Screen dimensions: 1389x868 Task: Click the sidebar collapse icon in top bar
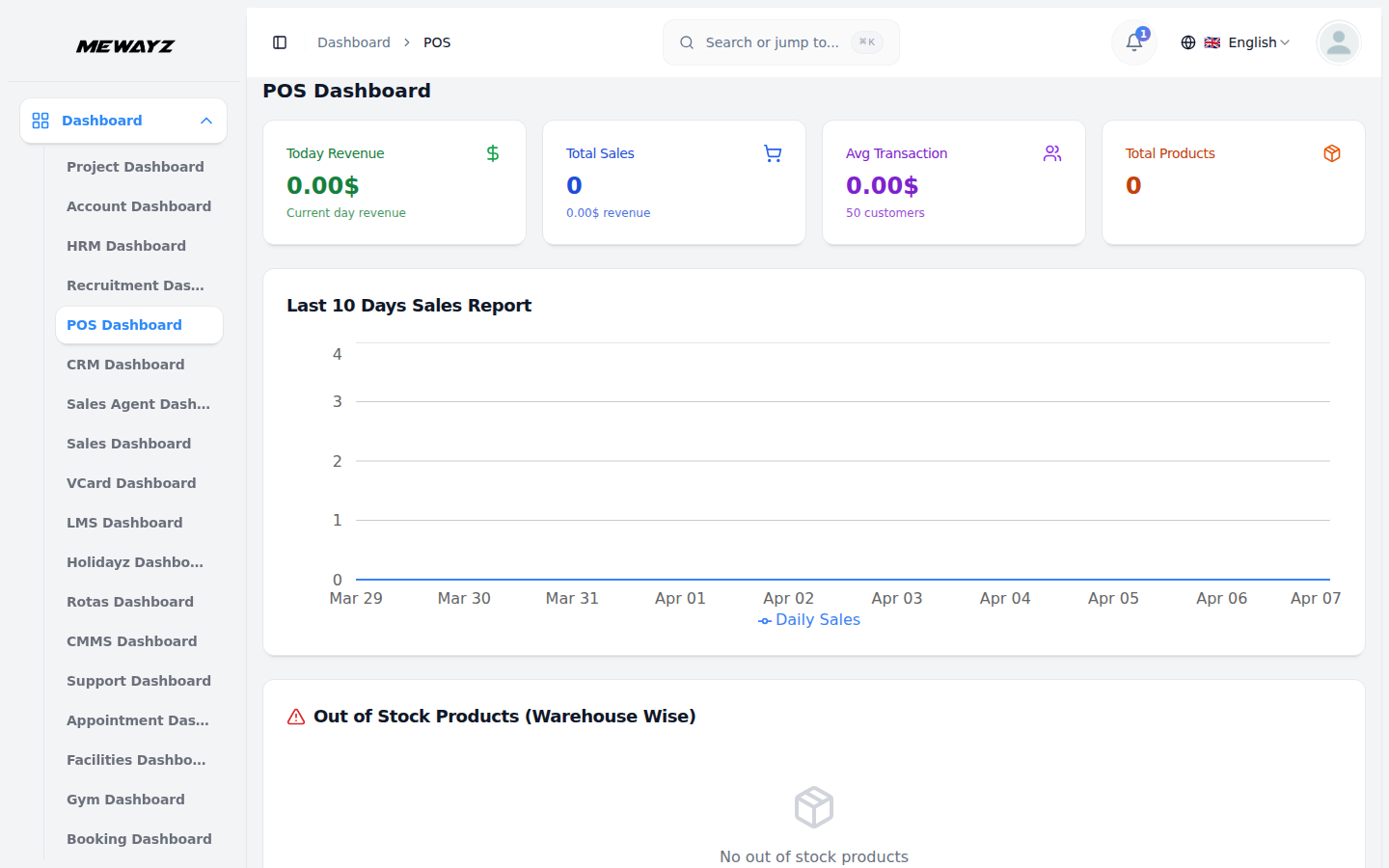280,42
